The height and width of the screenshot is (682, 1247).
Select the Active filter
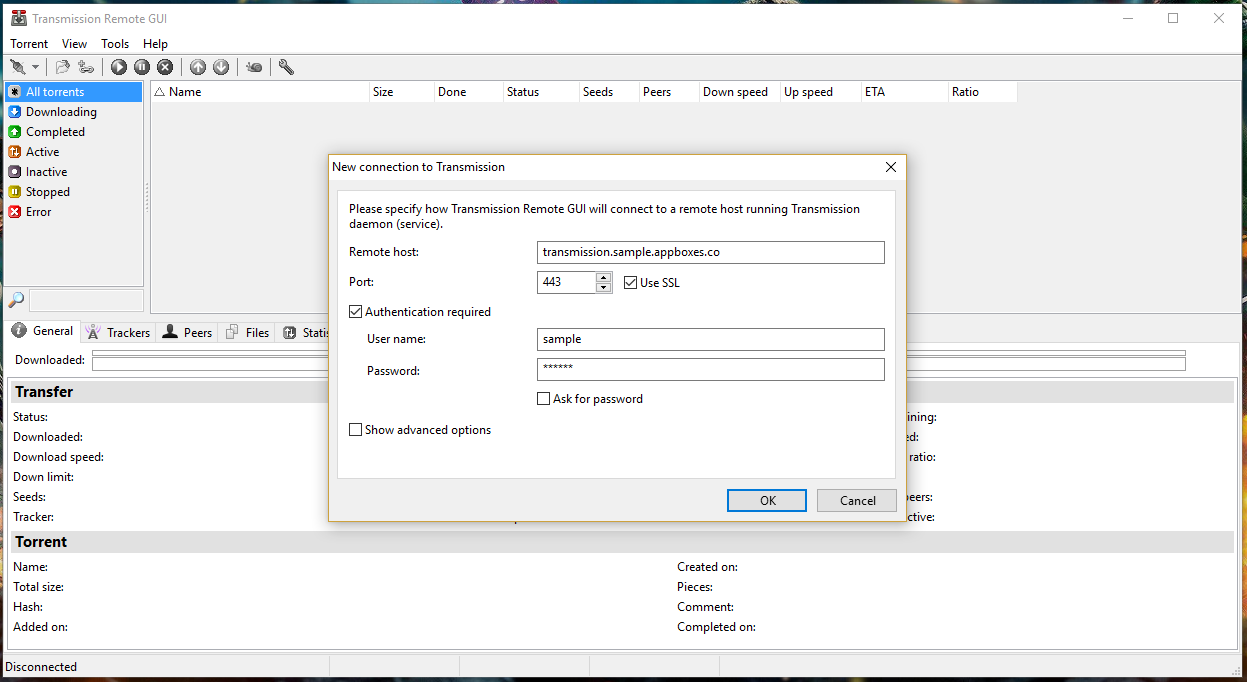click(74, 152)
